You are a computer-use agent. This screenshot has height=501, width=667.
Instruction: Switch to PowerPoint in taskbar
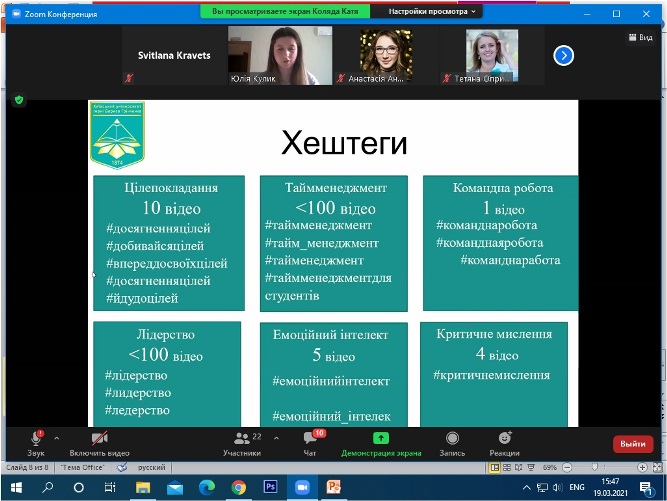pyautogui.click(x=334, y=487)
